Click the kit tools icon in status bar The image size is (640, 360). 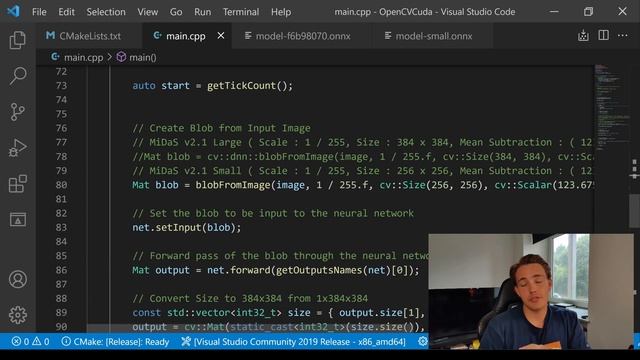186,342
